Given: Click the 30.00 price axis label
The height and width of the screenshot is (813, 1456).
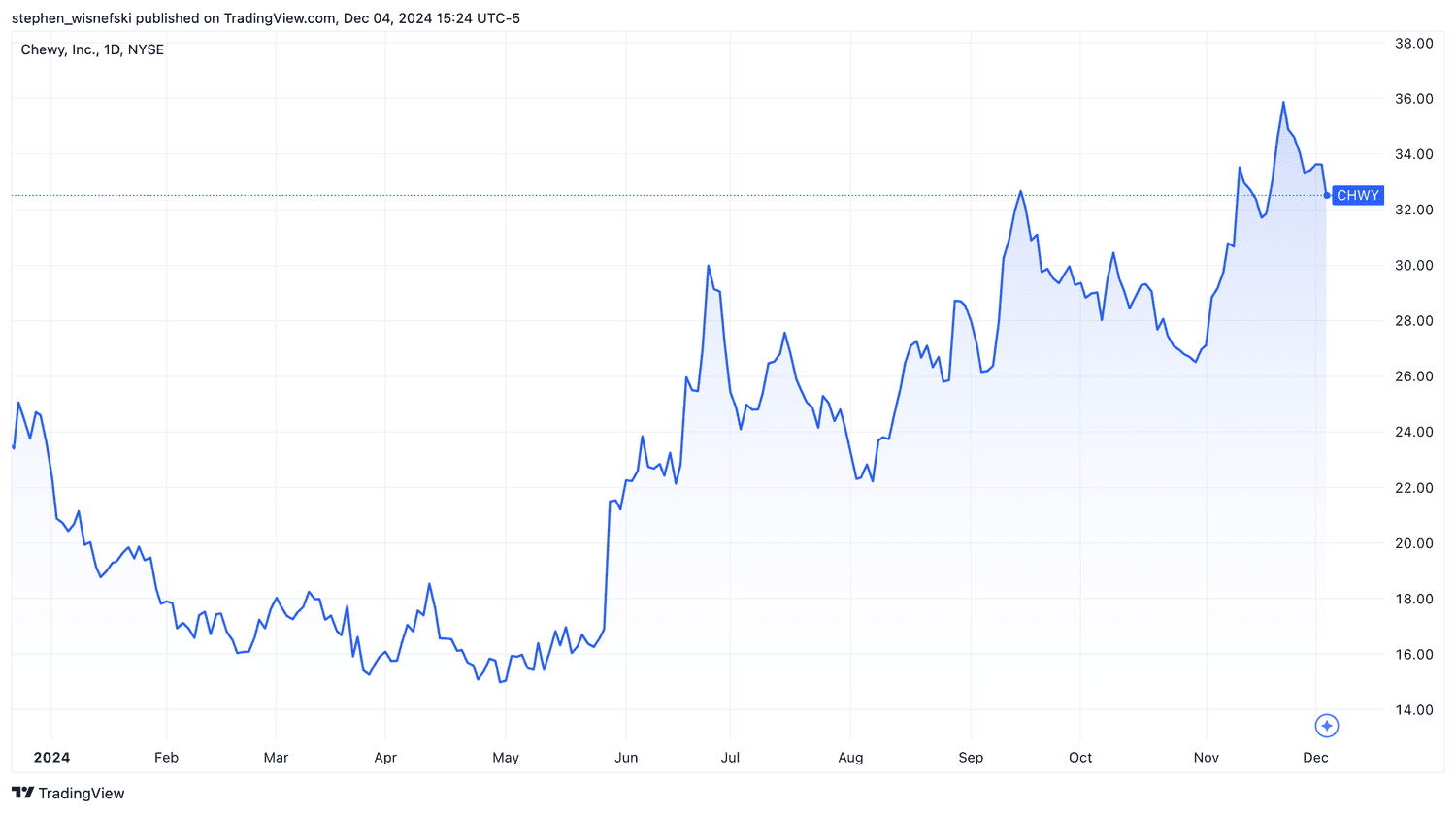Looking at the screenshot, I should pyautogui.click(x=1414, y=265).
